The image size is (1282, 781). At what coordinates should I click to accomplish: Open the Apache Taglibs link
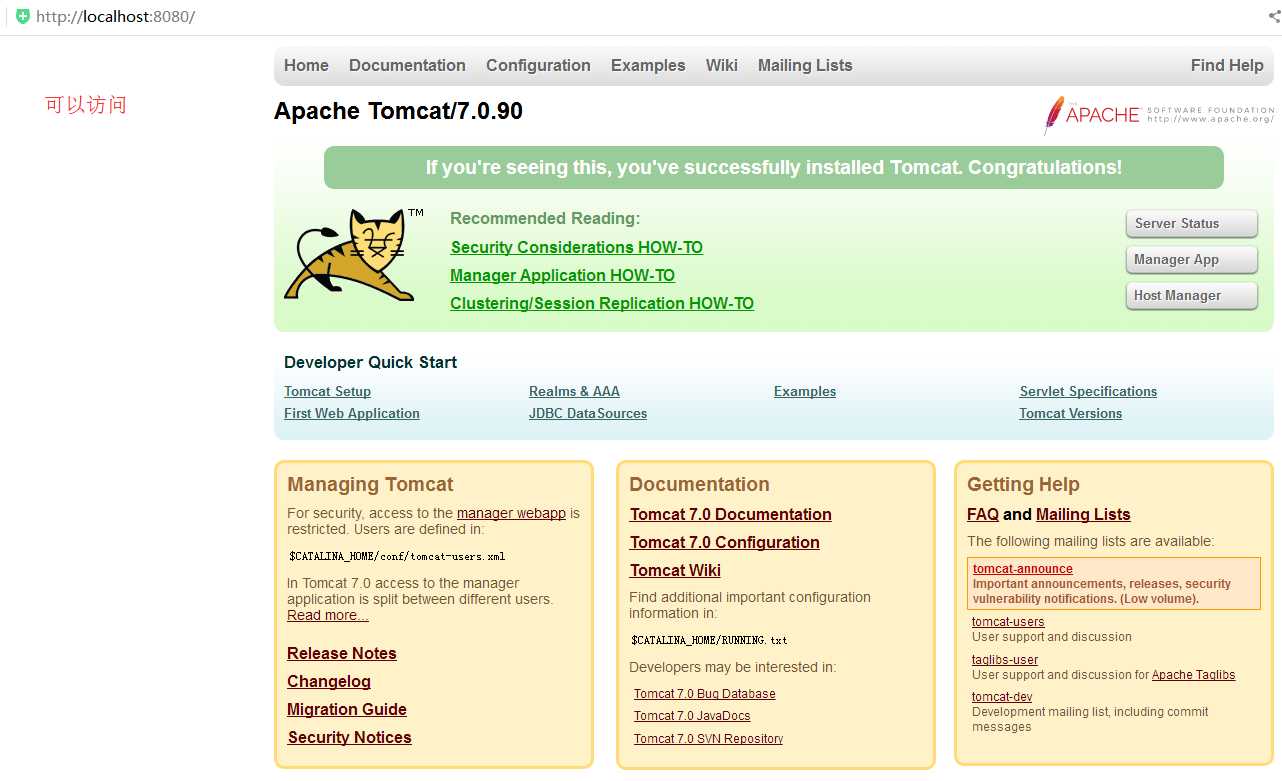point(1194,675)
